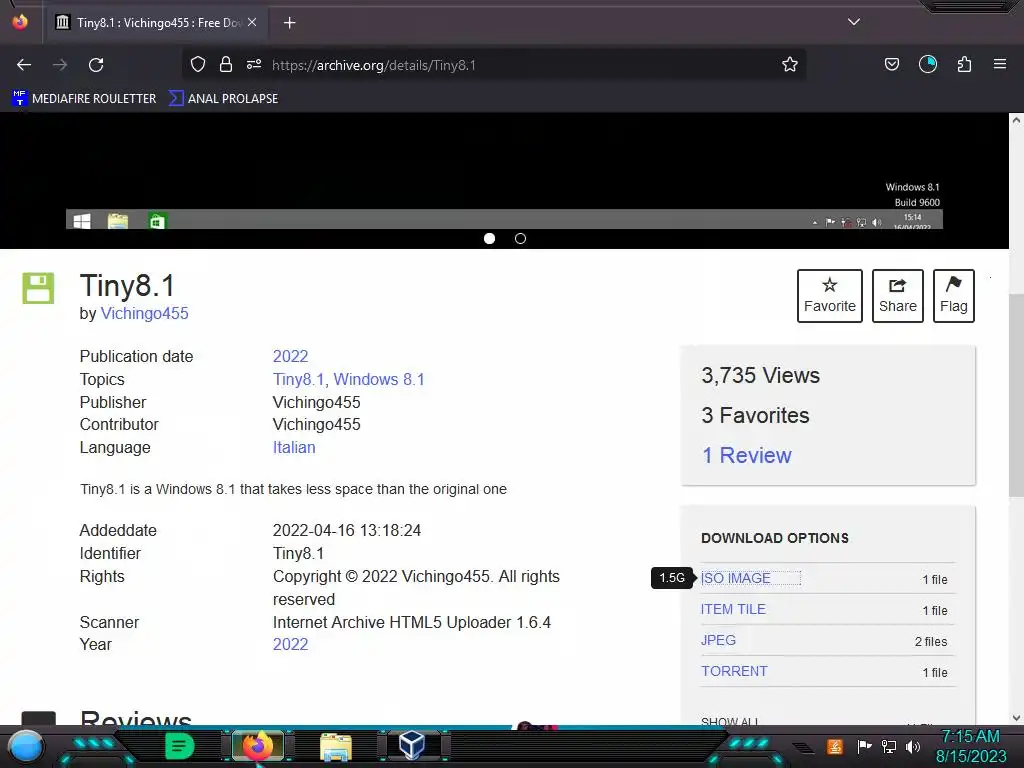Click the Share button
Screen dimensions: 1024x768
tap(897, 296)
